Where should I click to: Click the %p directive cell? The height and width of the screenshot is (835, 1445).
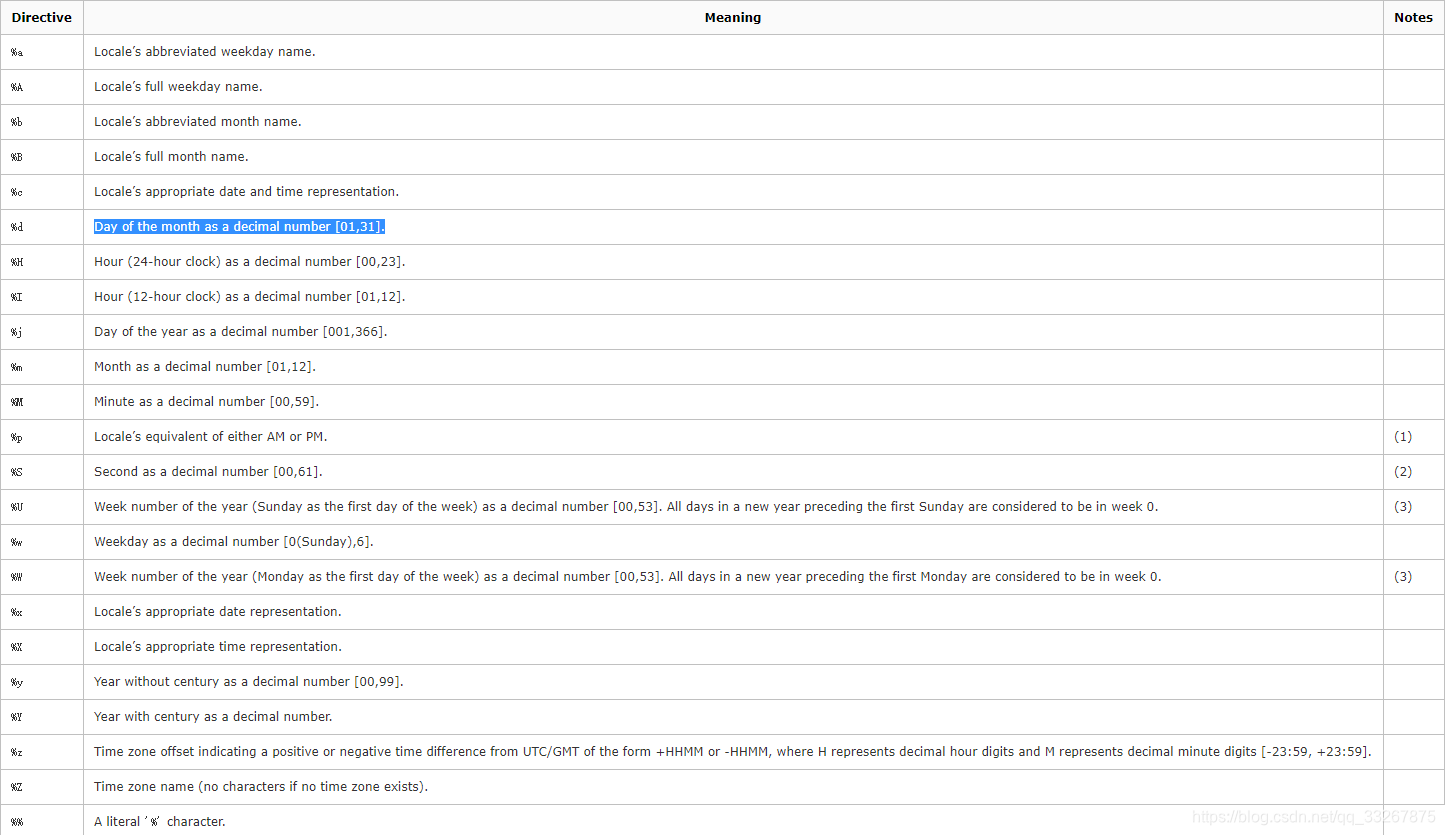pyautogui.click(x=42, y=437)
